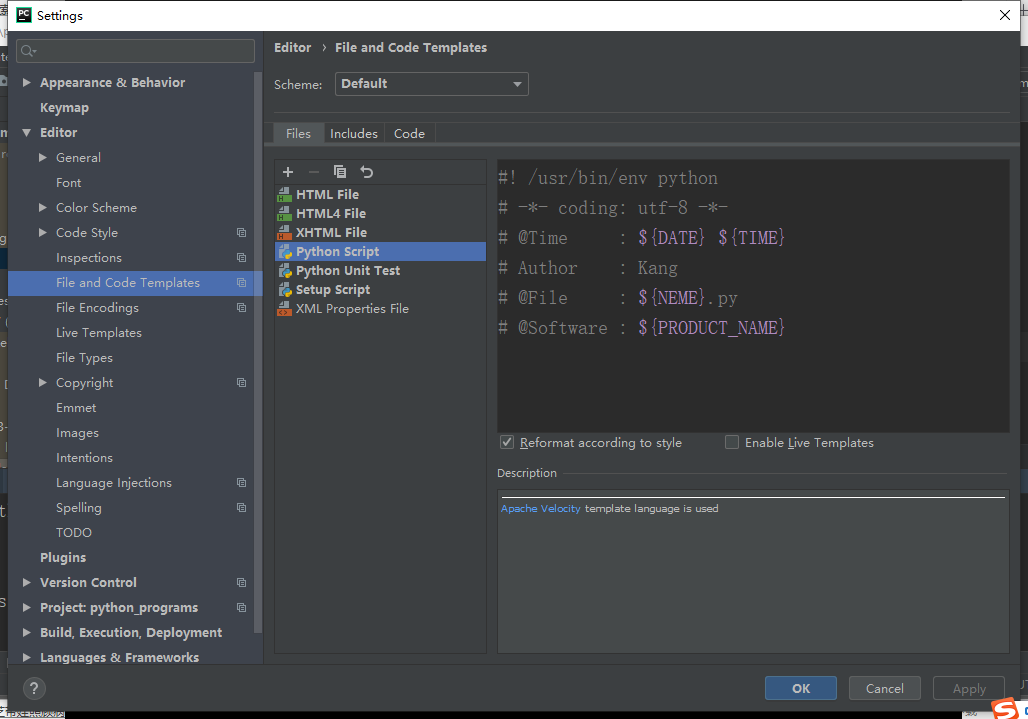Open help with the question mark button
Screen dimensions: 1028x719
click(34, 688)
